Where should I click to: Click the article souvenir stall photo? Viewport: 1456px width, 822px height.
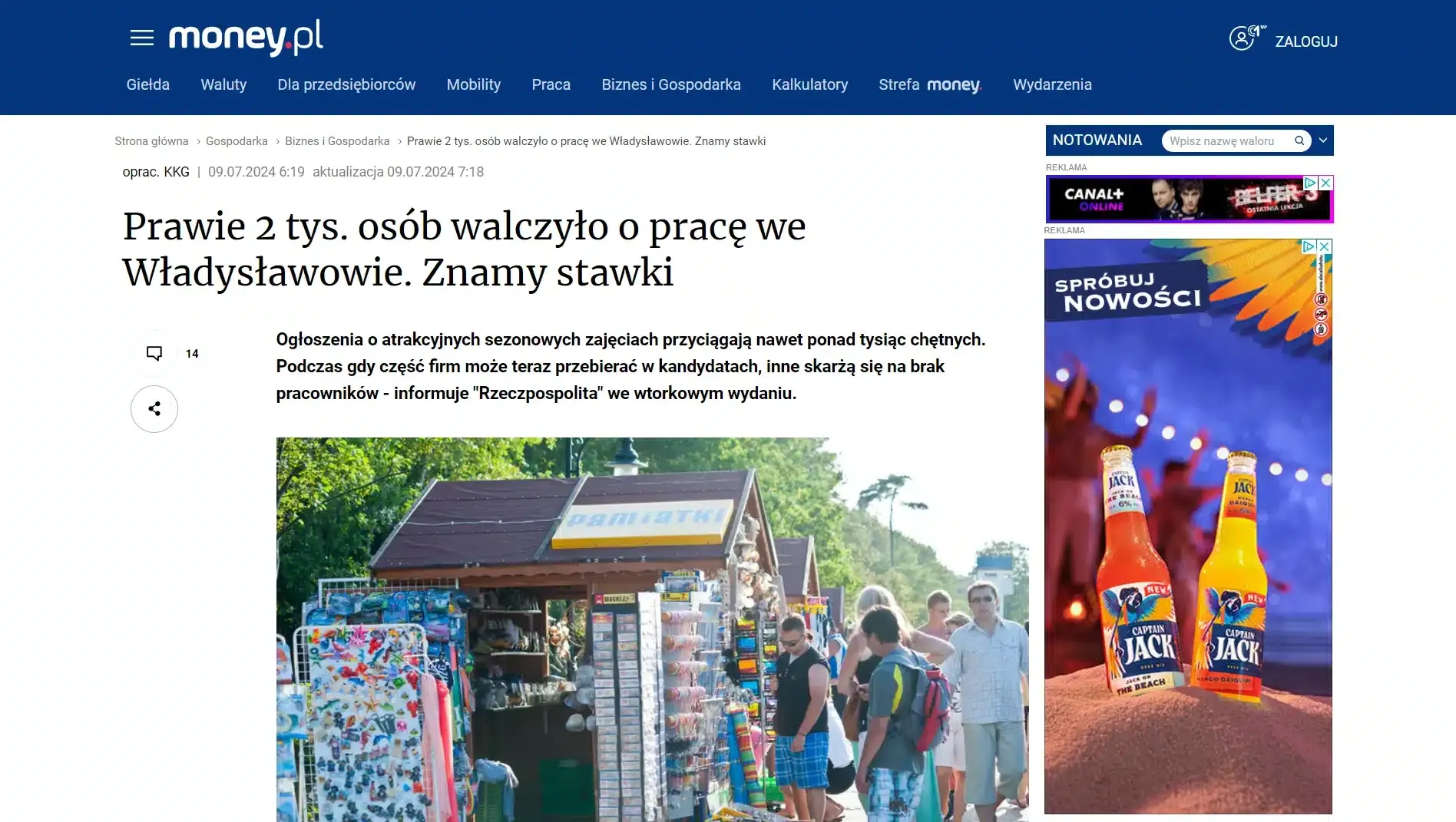tap(652, 629)
